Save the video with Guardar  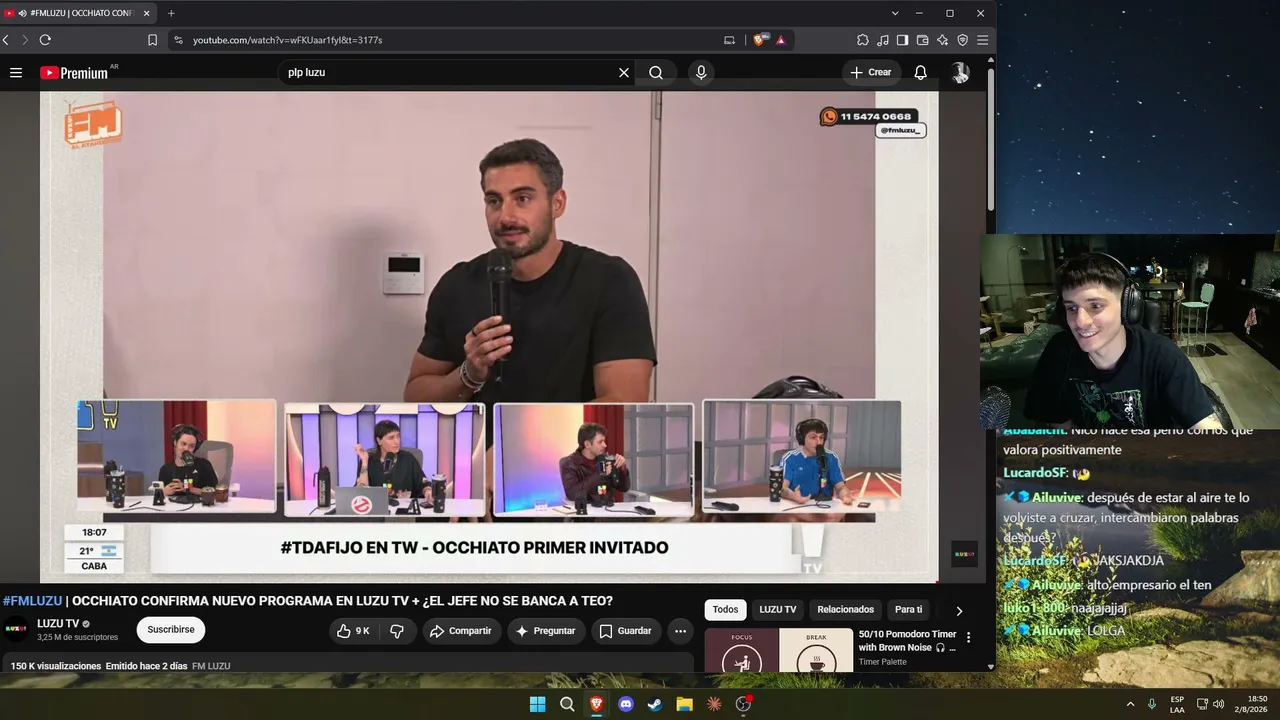point(626,631)
